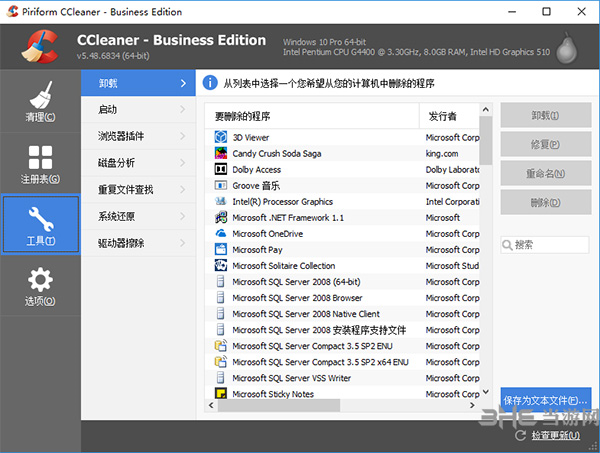600x453 pixels.
Task: Click the vertical scrollbar up arrow
Action: 486,110
